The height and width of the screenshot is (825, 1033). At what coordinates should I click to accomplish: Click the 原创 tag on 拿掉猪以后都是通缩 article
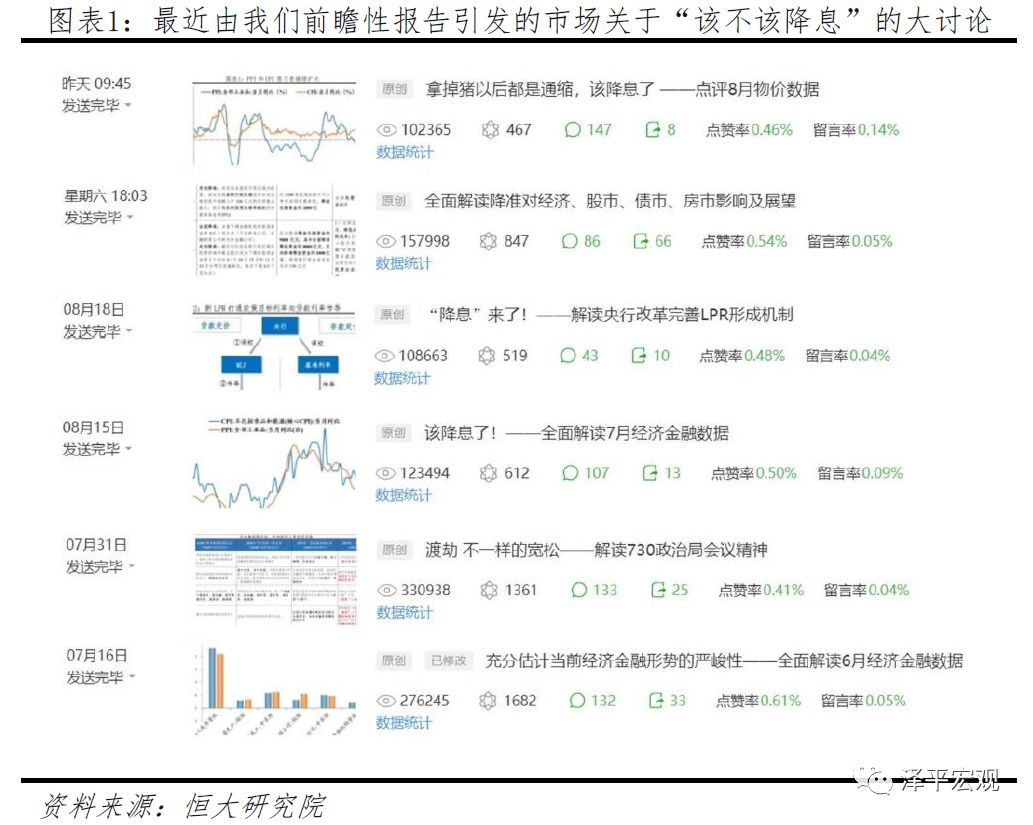tap(395, 89)
